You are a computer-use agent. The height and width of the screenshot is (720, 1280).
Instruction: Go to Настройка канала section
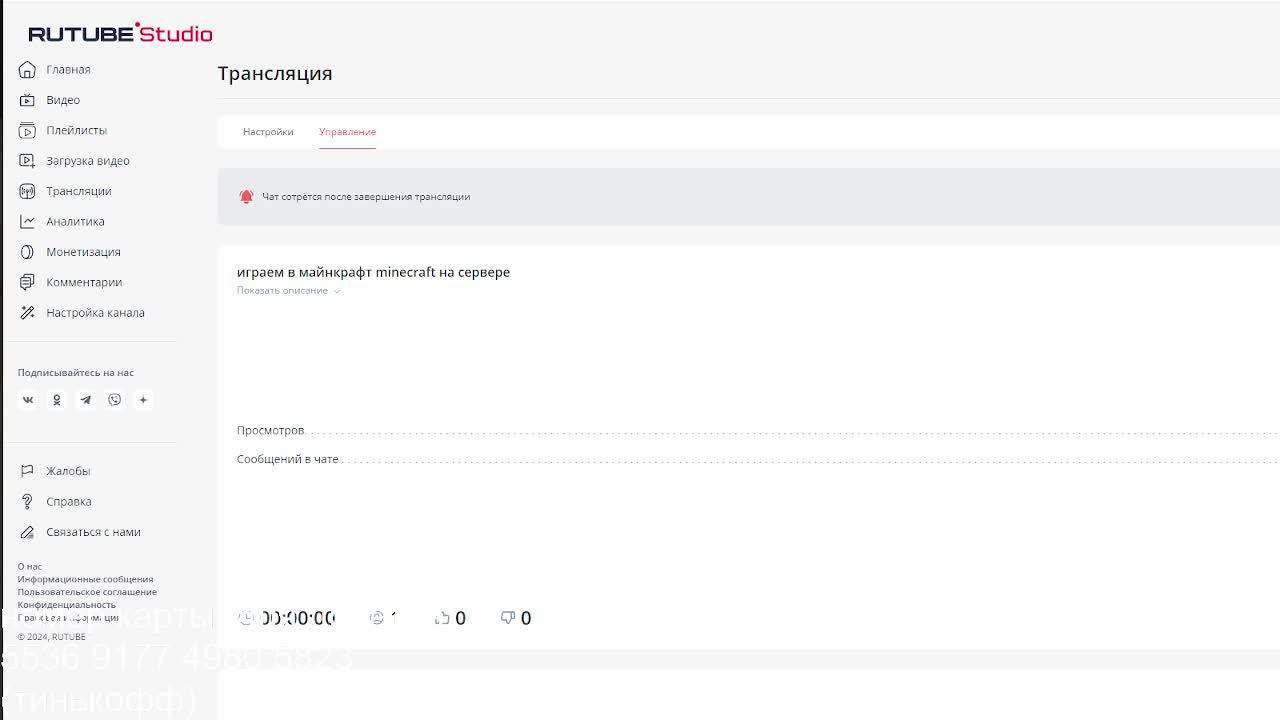[x=95, y=313]
